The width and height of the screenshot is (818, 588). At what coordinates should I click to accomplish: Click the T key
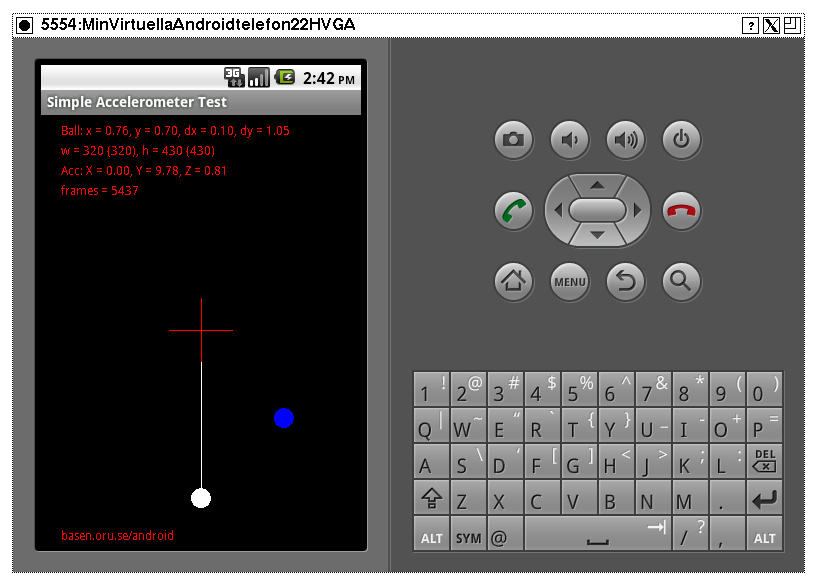579,425
